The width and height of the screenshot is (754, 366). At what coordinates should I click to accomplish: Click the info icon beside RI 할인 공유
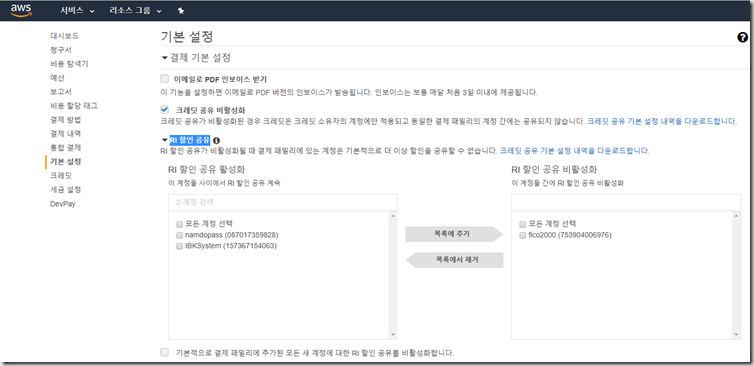[x=216, y=140]
